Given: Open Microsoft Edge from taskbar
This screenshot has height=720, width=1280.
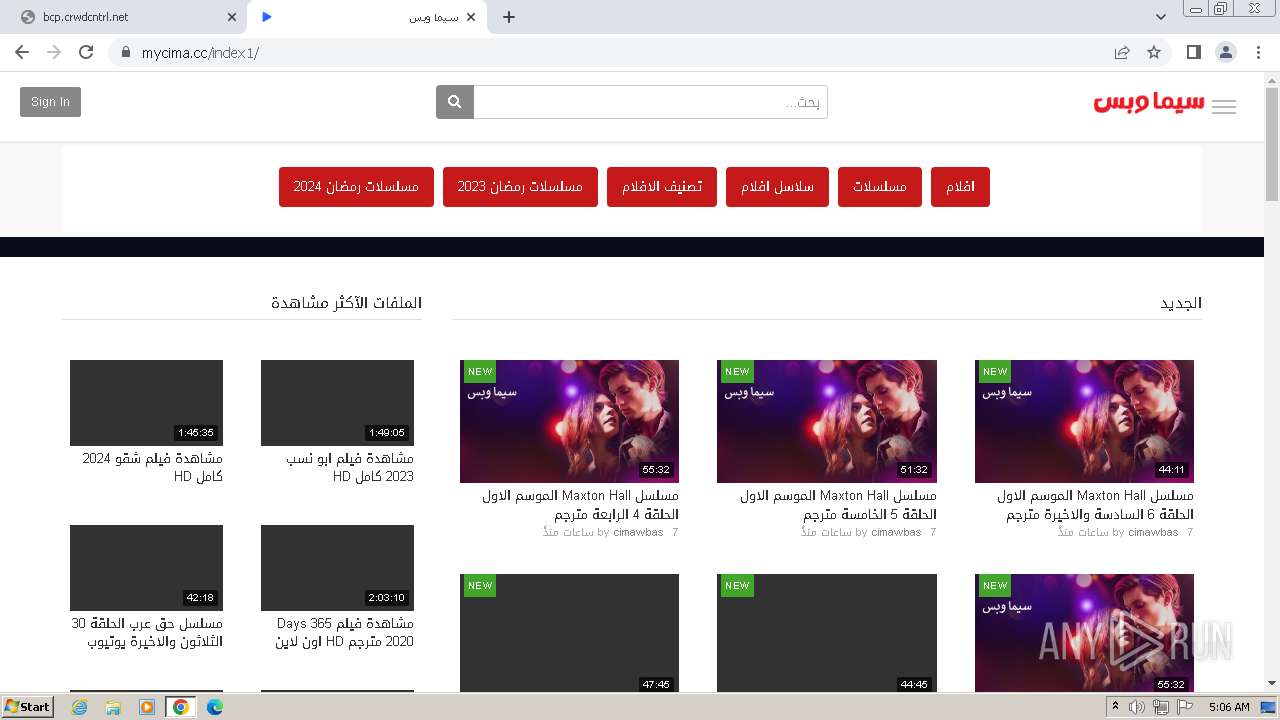Looking at the screenshot, I should 214,707.
